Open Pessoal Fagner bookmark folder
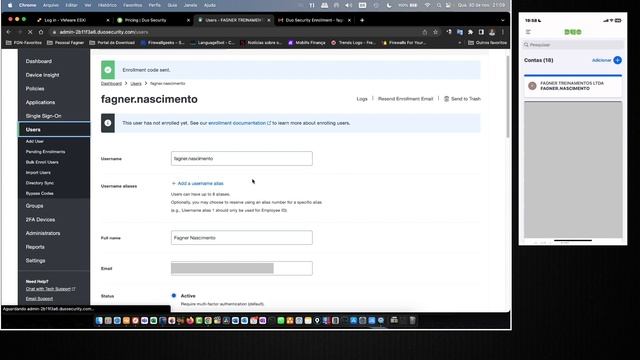This screenshot has width=640, height=360. click(65, 42)
